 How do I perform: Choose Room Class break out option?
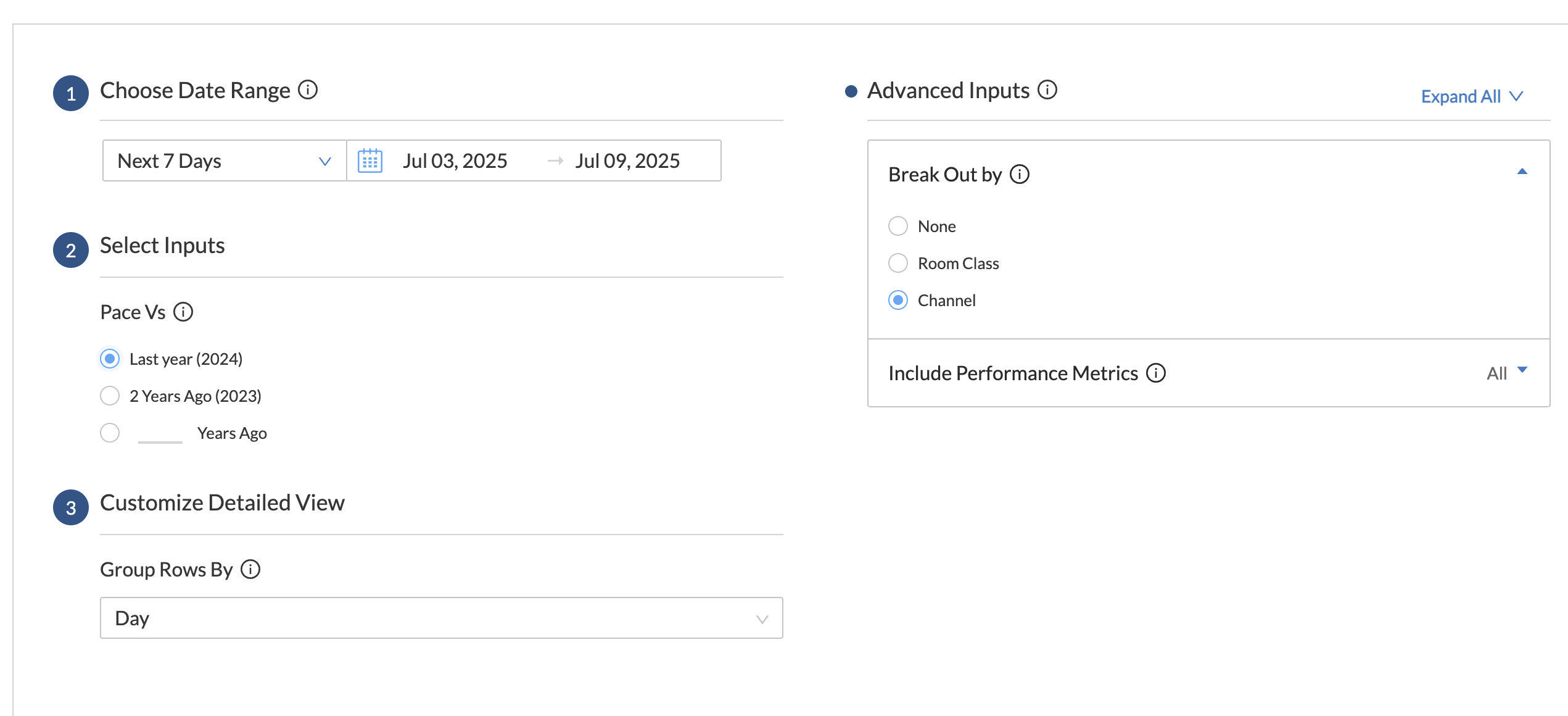pyautogui.click(x=898, y=264)
